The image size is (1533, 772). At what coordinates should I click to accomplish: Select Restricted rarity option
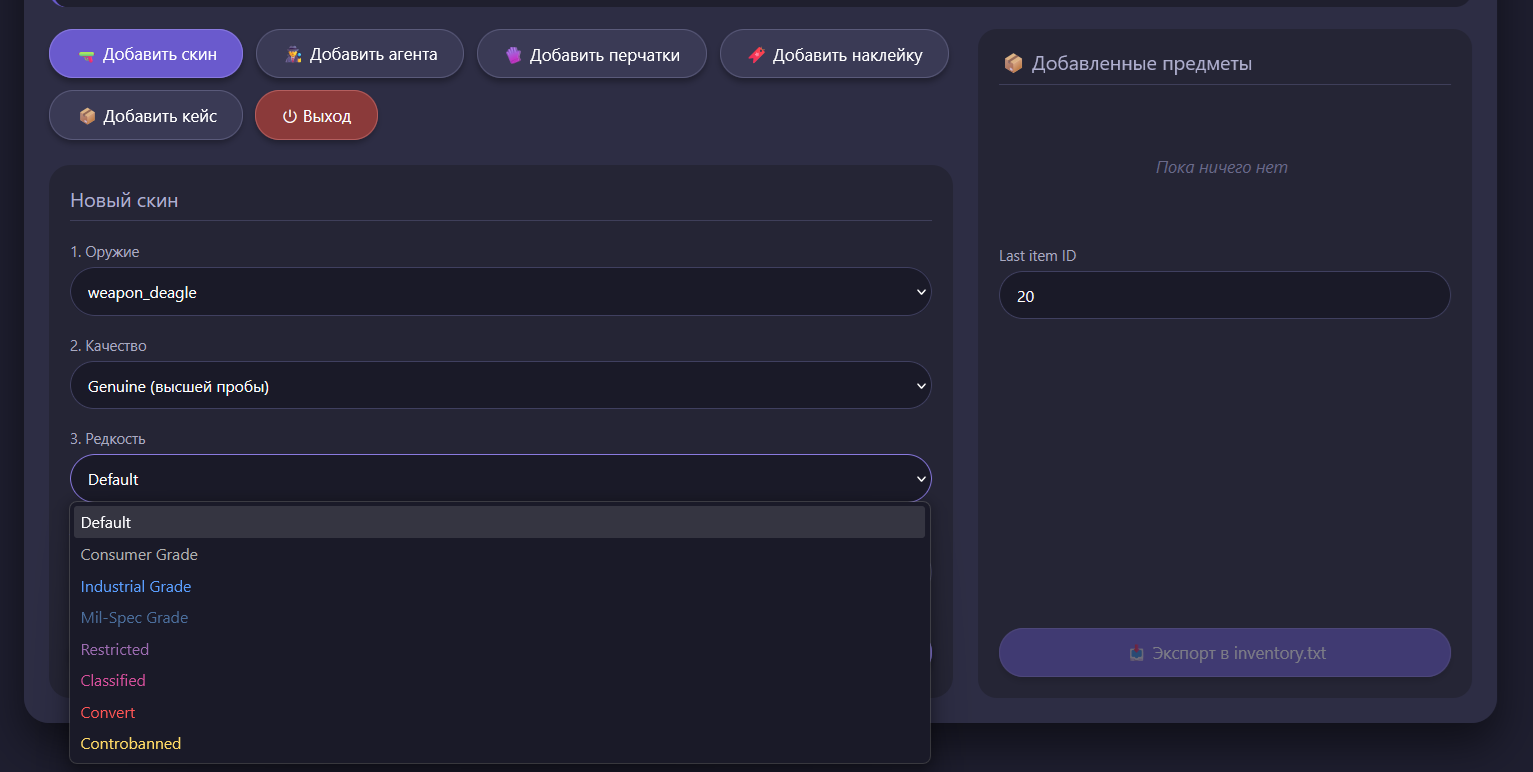499,649
